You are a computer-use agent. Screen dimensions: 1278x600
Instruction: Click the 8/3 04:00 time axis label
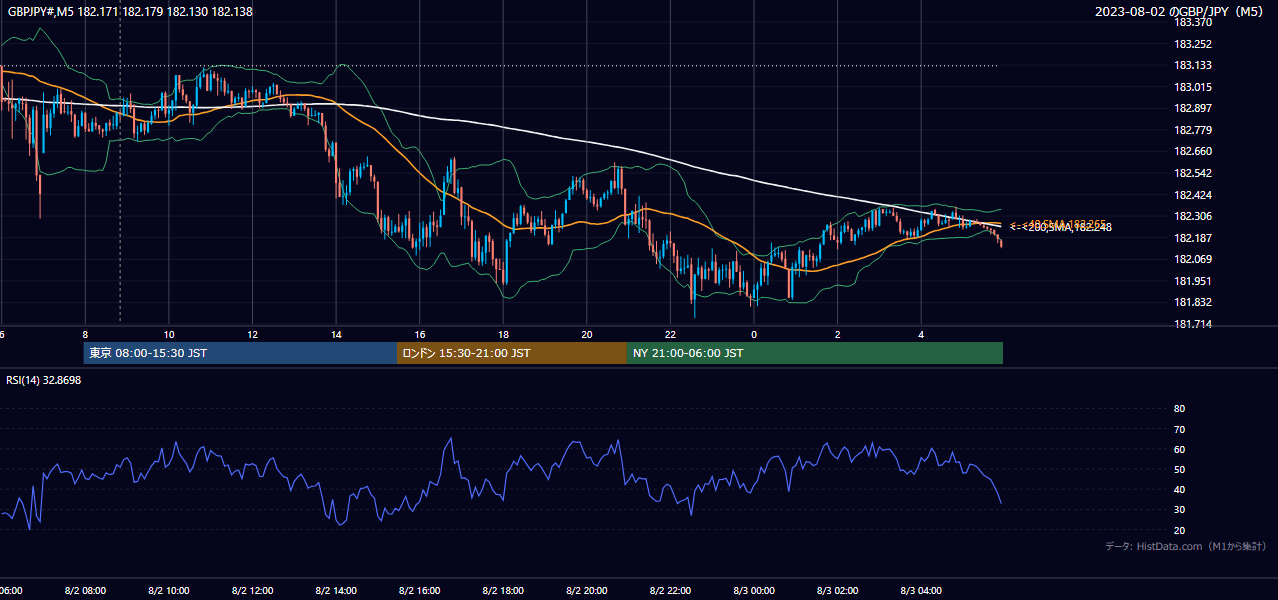(x=921, y=591)
